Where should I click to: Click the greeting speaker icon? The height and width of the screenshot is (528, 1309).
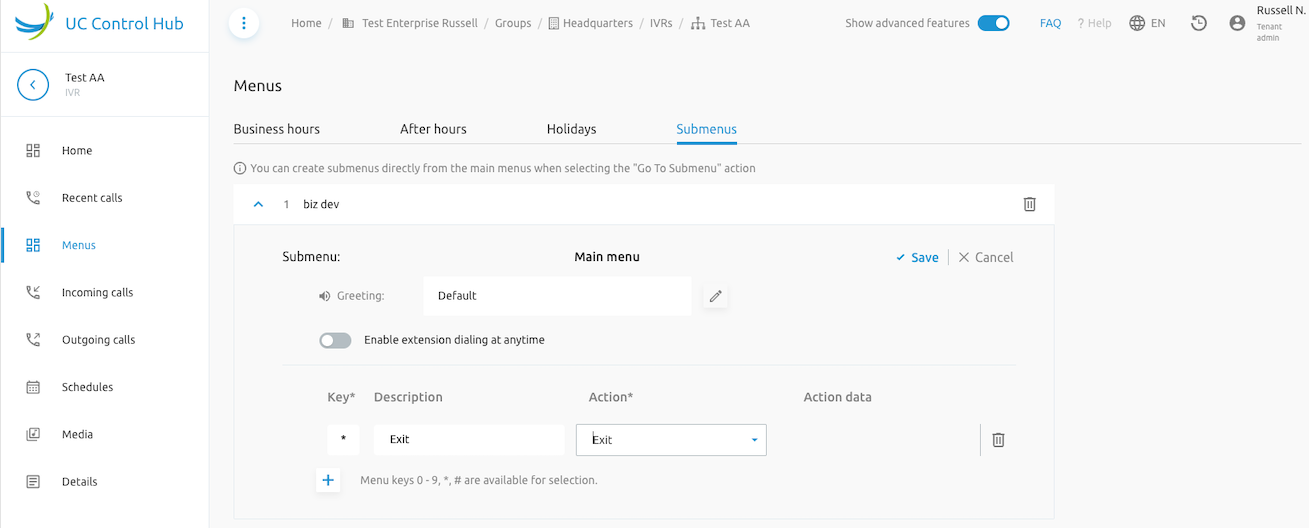click(x=324, y=296)
